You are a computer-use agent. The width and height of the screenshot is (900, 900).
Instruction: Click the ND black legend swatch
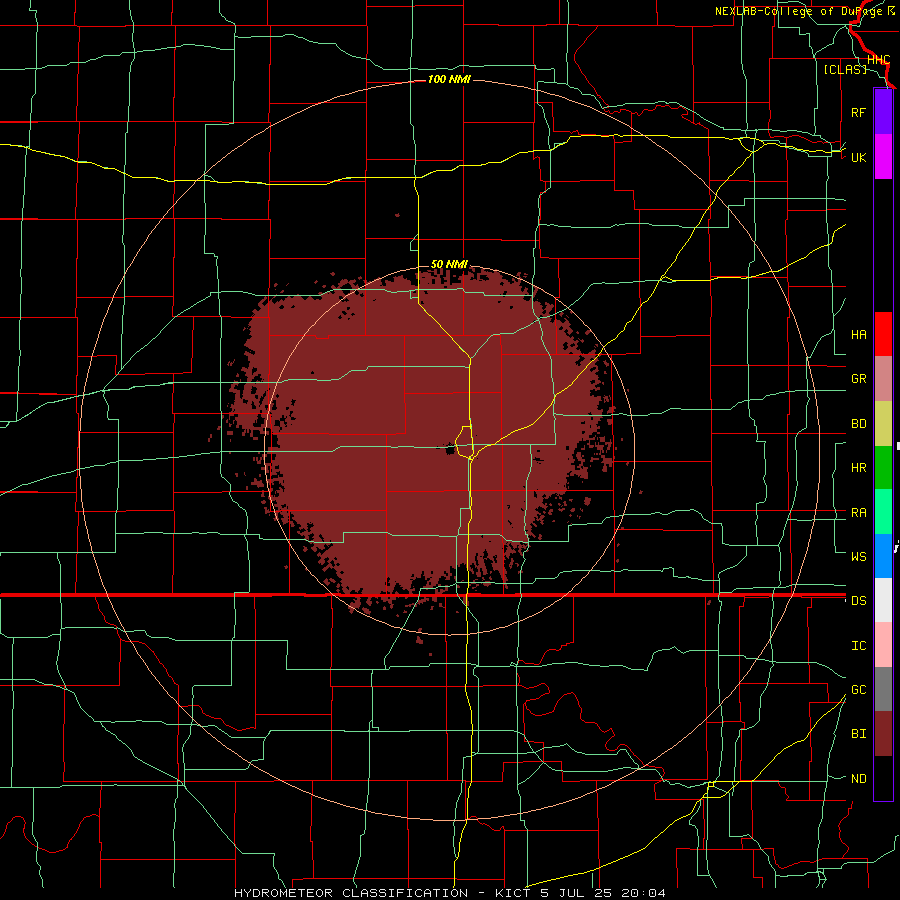point(883,778)
